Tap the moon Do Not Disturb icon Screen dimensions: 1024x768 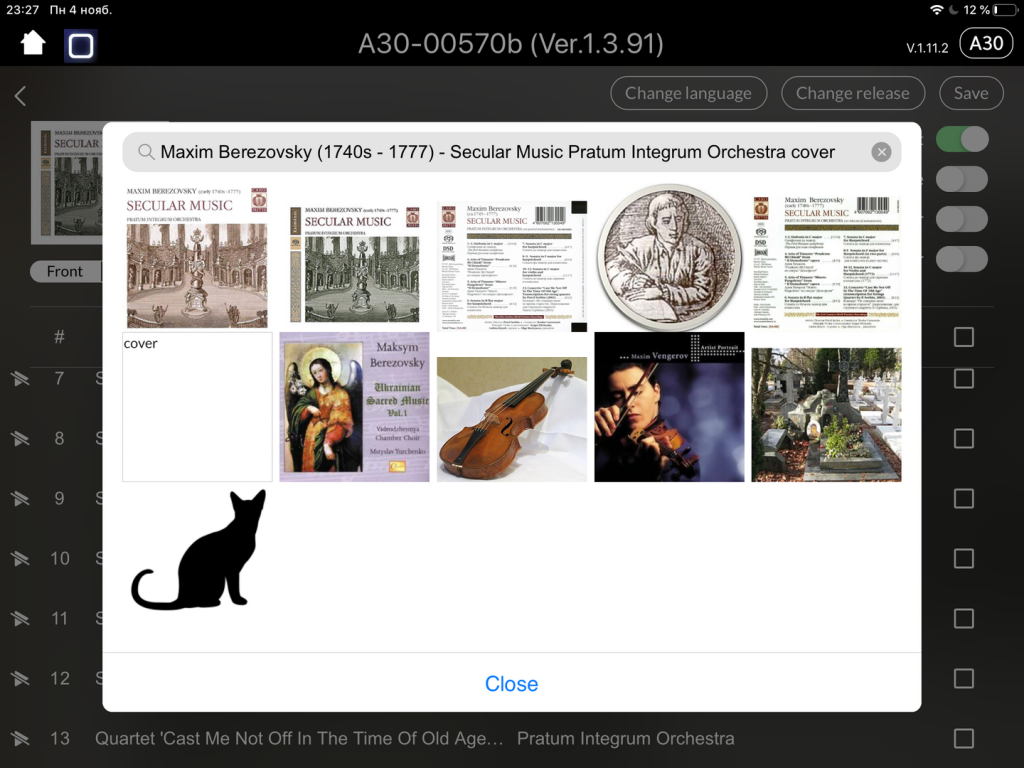[953, 10]
